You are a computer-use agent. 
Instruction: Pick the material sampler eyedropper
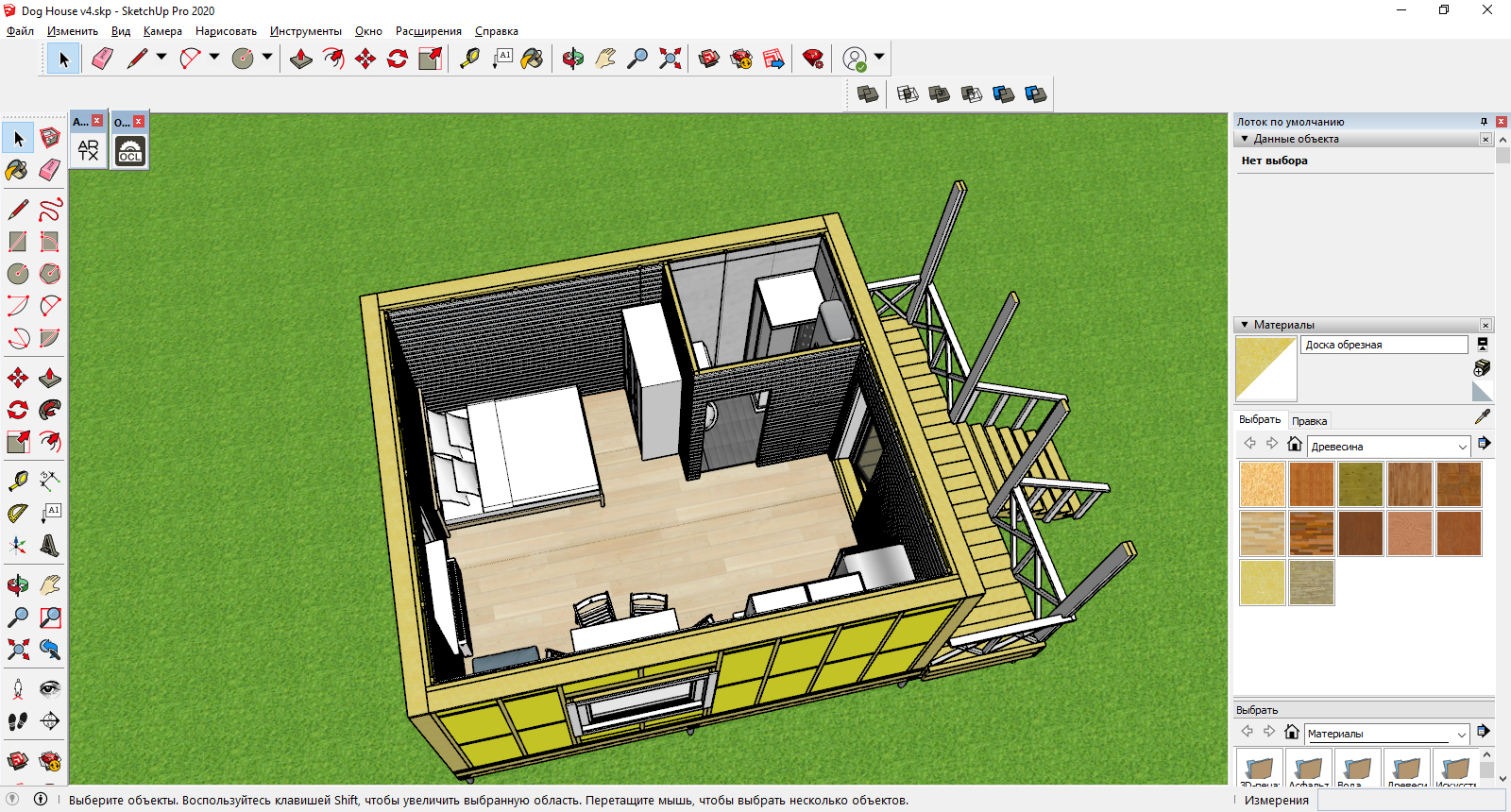pos(1482,417)
